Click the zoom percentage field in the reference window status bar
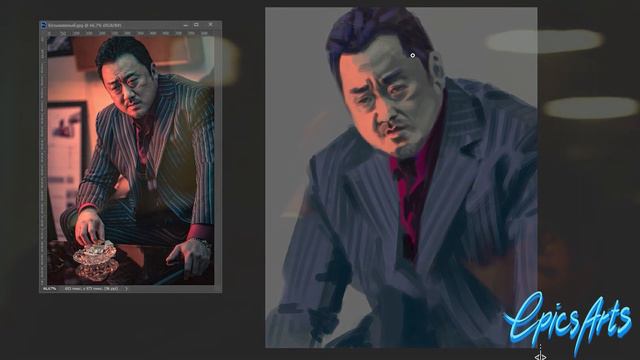640x360 pixels. pyautogui.click(x=50, y=289)
